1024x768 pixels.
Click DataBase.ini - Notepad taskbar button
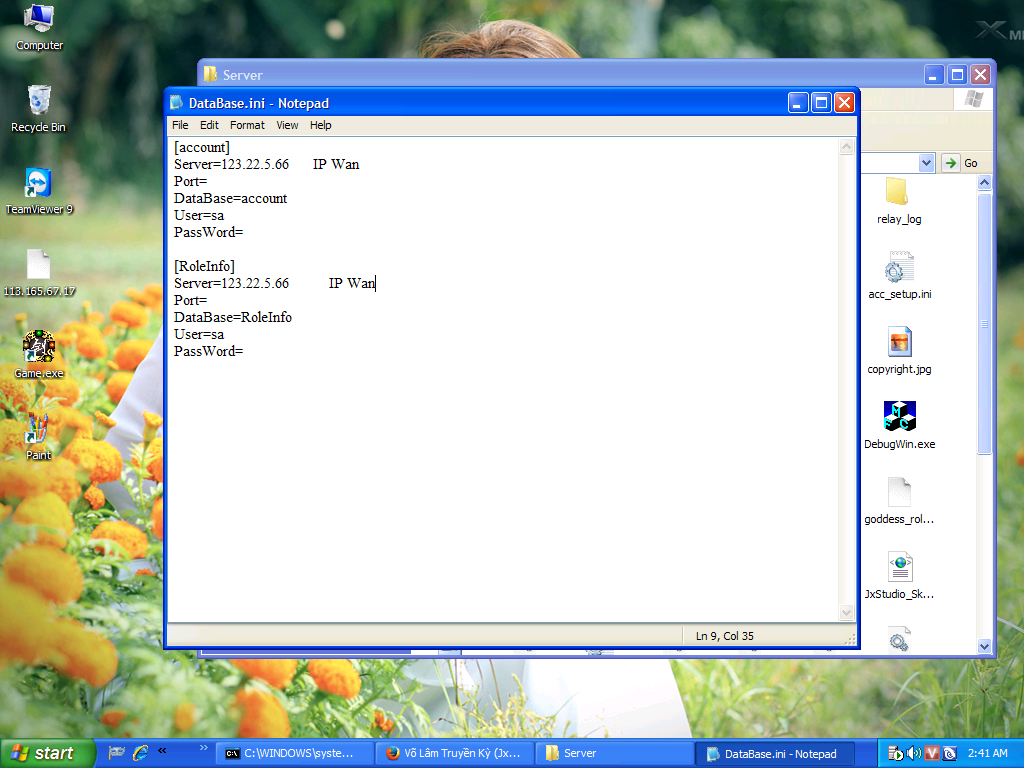775,754
